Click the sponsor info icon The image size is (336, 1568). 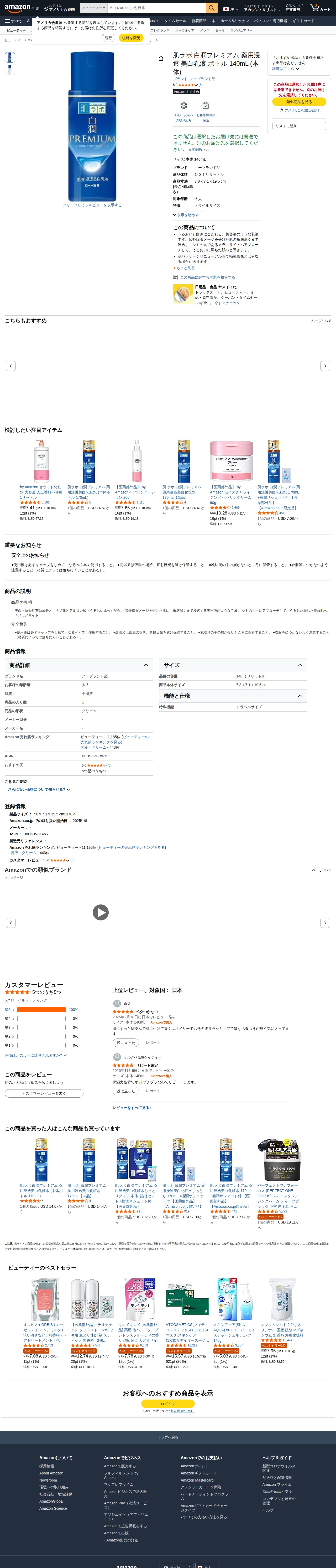point(21,878)
